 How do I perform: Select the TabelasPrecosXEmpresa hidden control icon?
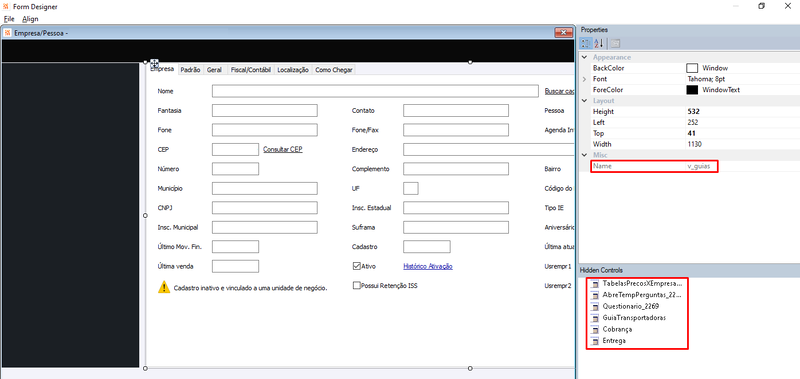(x=594, y=284)
